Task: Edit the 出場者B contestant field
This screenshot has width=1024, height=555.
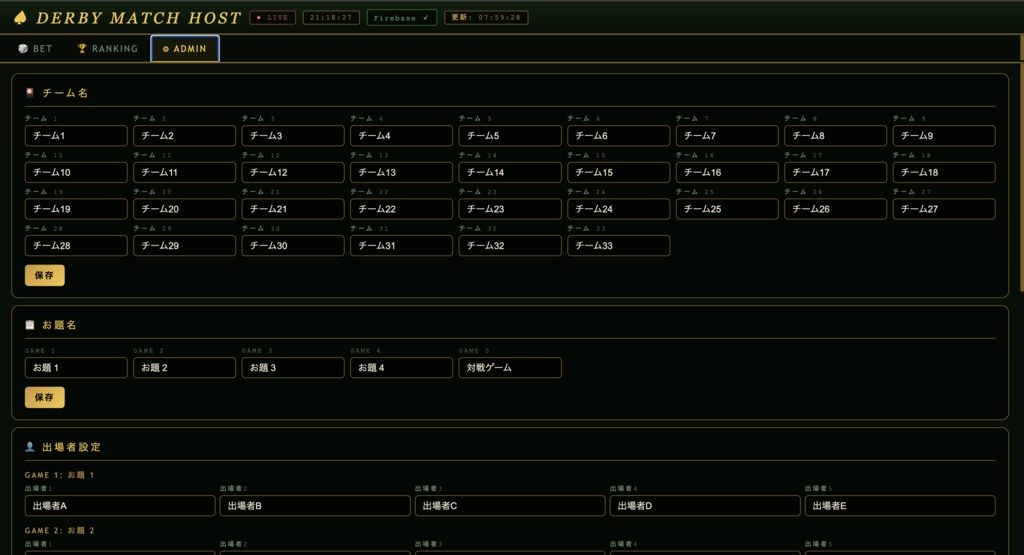Action: pyautogui.click(x=315, y=505)
